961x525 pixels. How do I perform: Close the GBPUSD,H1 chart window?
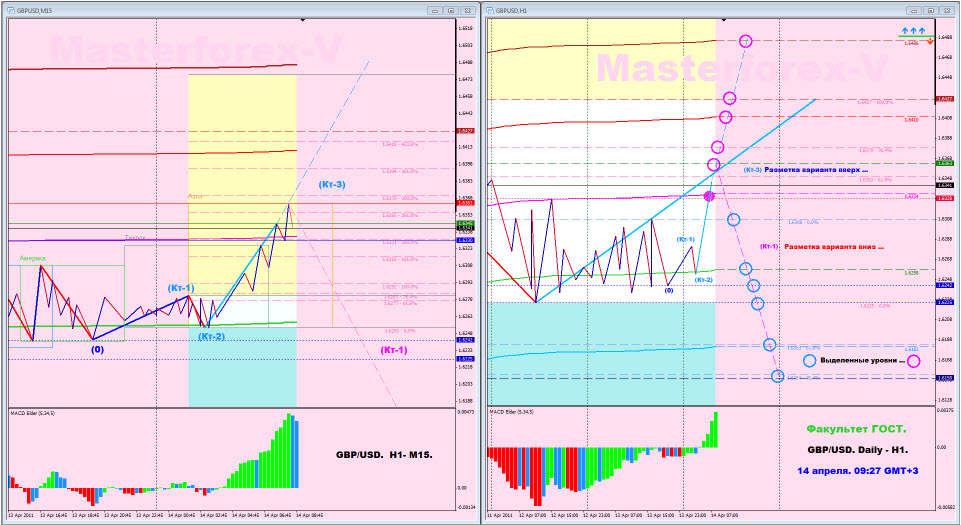[x=947, y=10]
